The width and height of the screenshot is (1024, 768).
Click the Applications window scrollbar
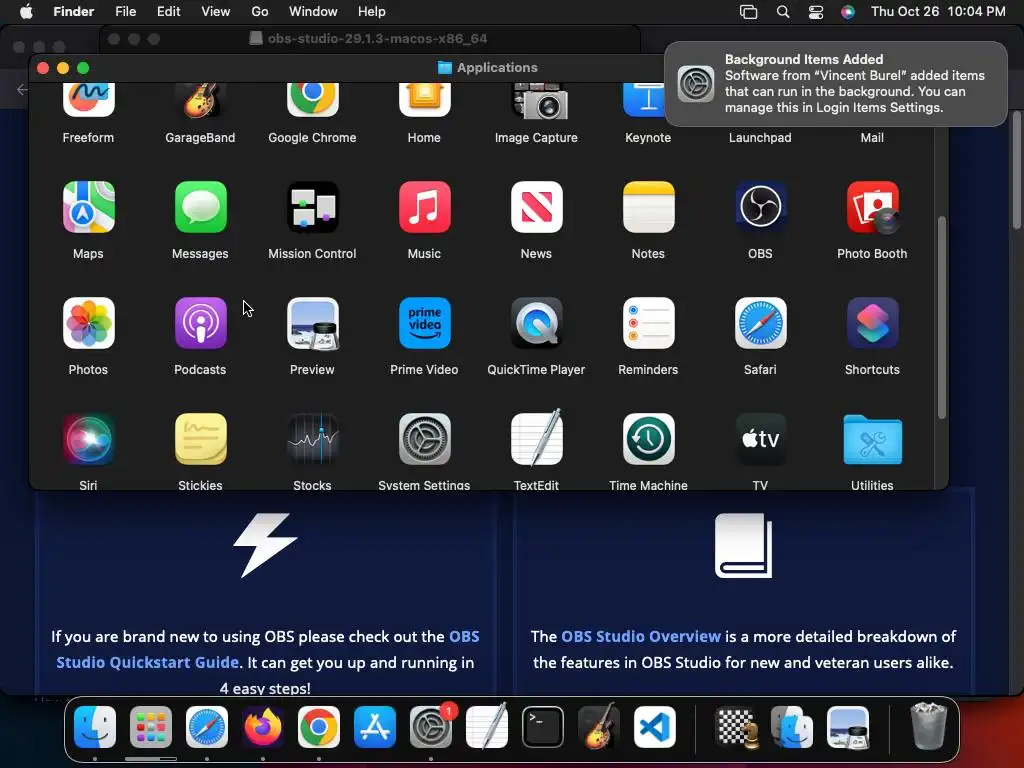tap(942, 317)
